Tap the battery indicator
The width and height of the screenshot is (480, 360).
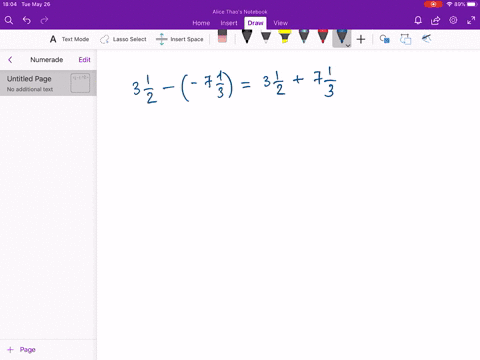tap(472, 4)
